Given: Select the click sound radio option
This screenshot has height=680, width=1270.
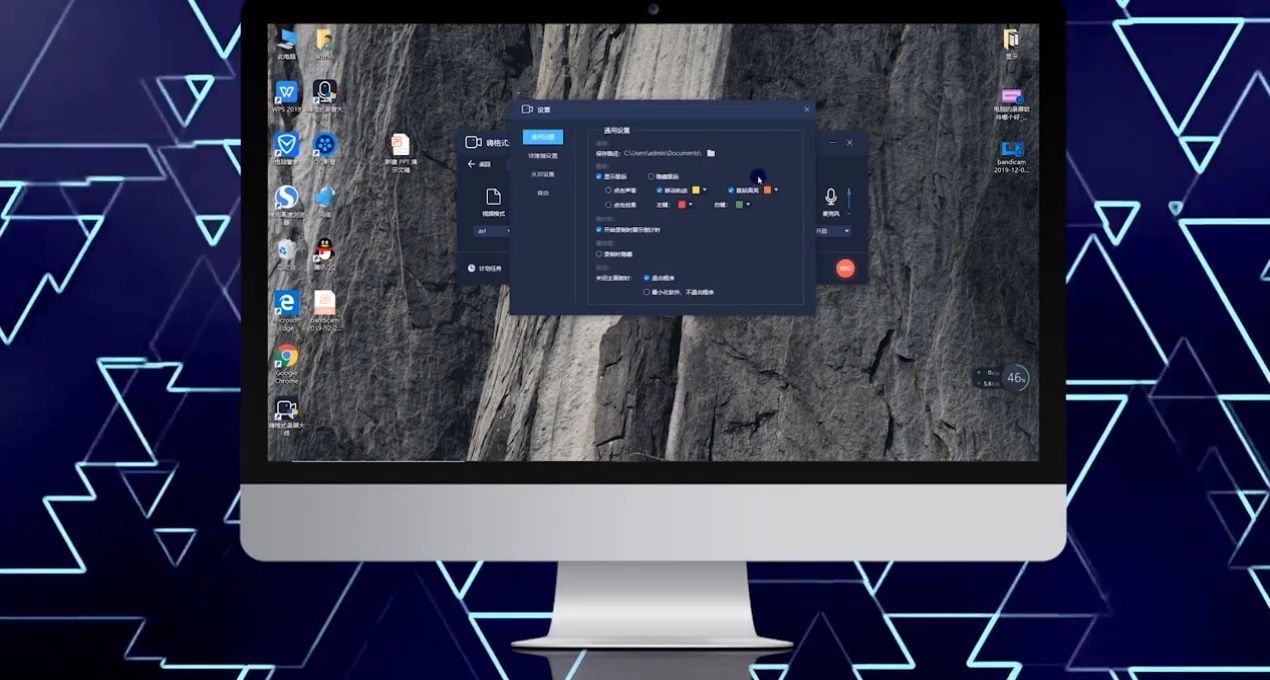Looking at the screenshot, I should pos(609,189).
